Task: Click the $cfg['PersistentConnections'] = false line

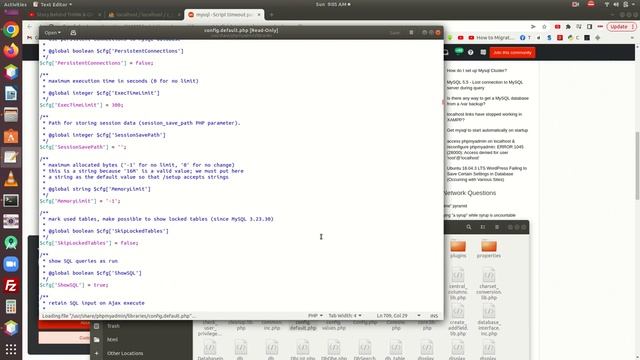Action: tap(97, 63)
